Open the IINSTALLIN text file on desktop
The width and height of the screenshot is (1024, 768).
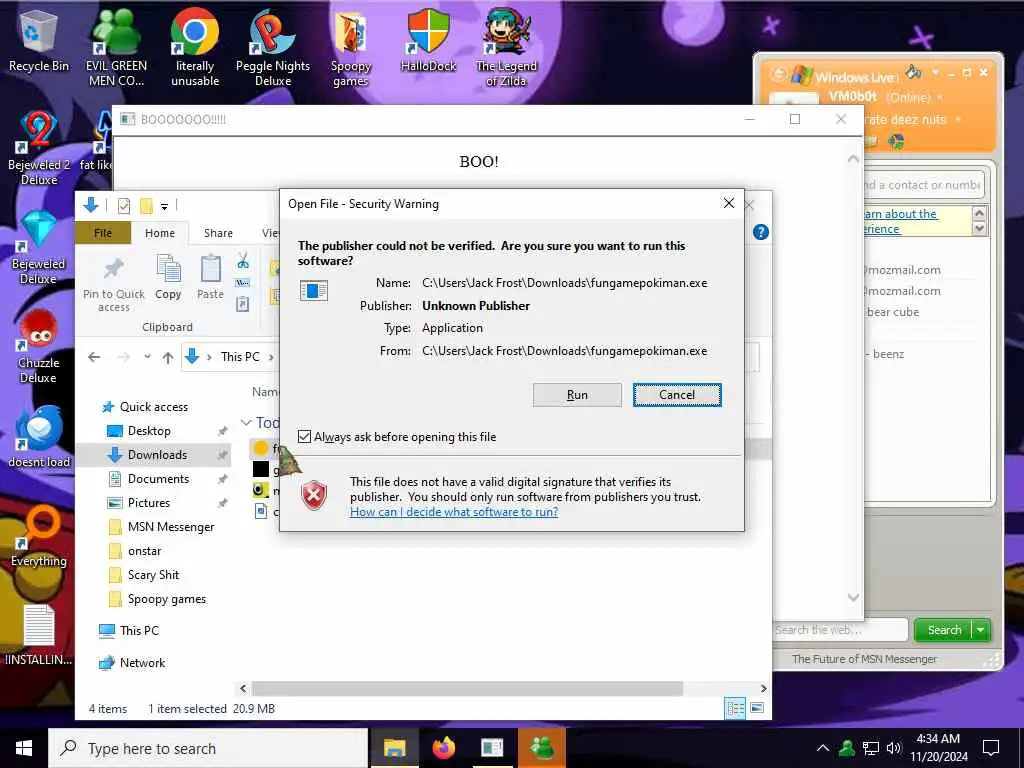tap(39, 635)
